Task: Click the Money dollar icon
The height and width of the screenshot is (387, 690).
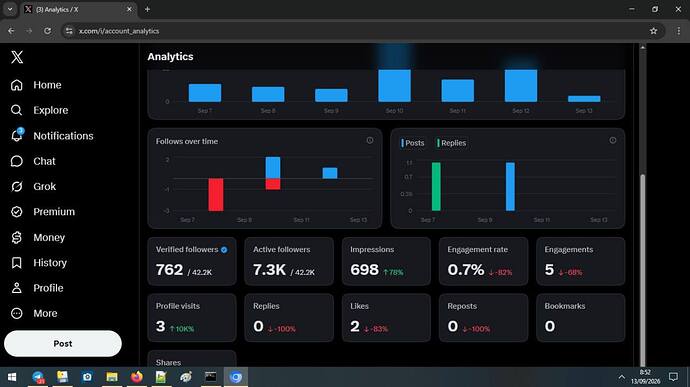Action: pos(17,237)
